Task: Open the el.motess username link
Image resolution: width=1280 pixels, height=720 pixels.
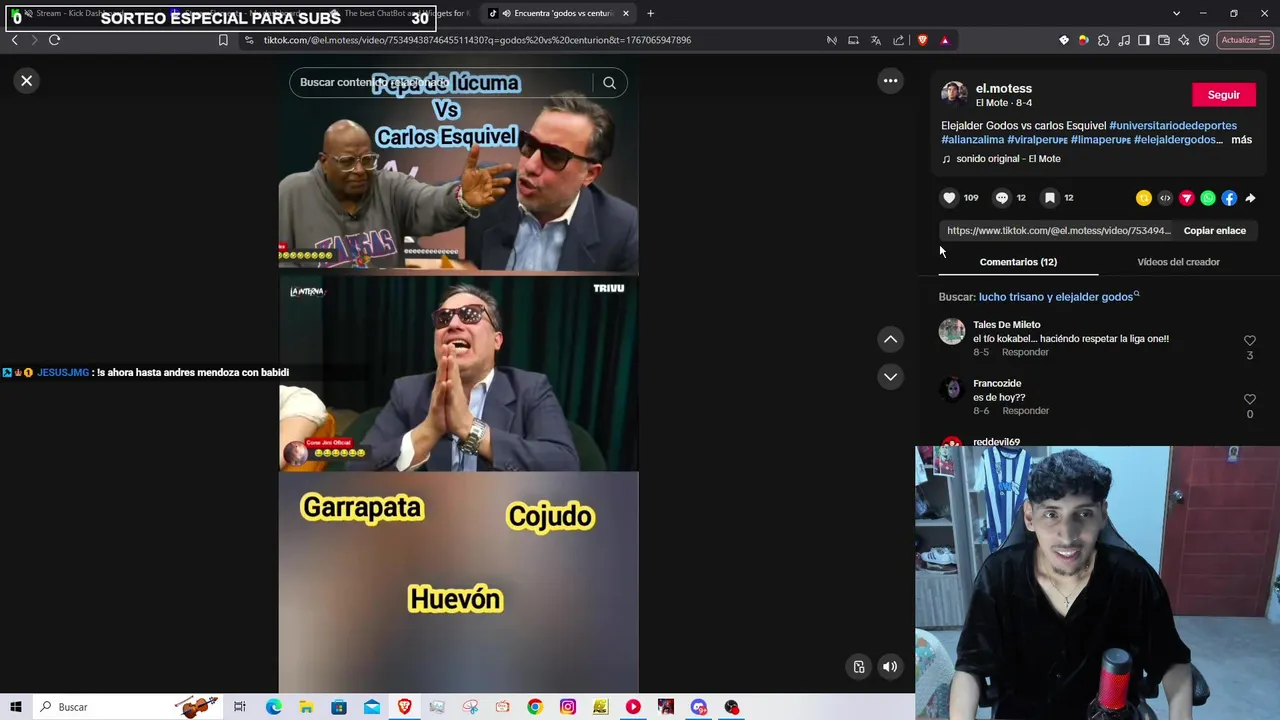Action: (1004, 89)
